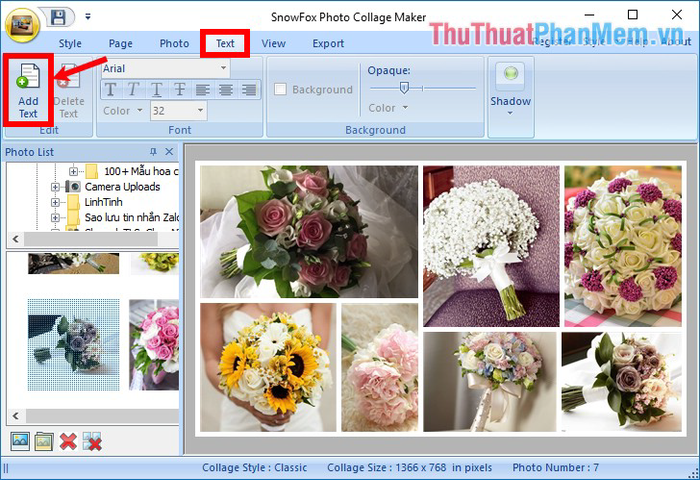Select the Camera Uploads tree item
The width and height of the screenshot is (700, 480).
(x=122, y=187)
